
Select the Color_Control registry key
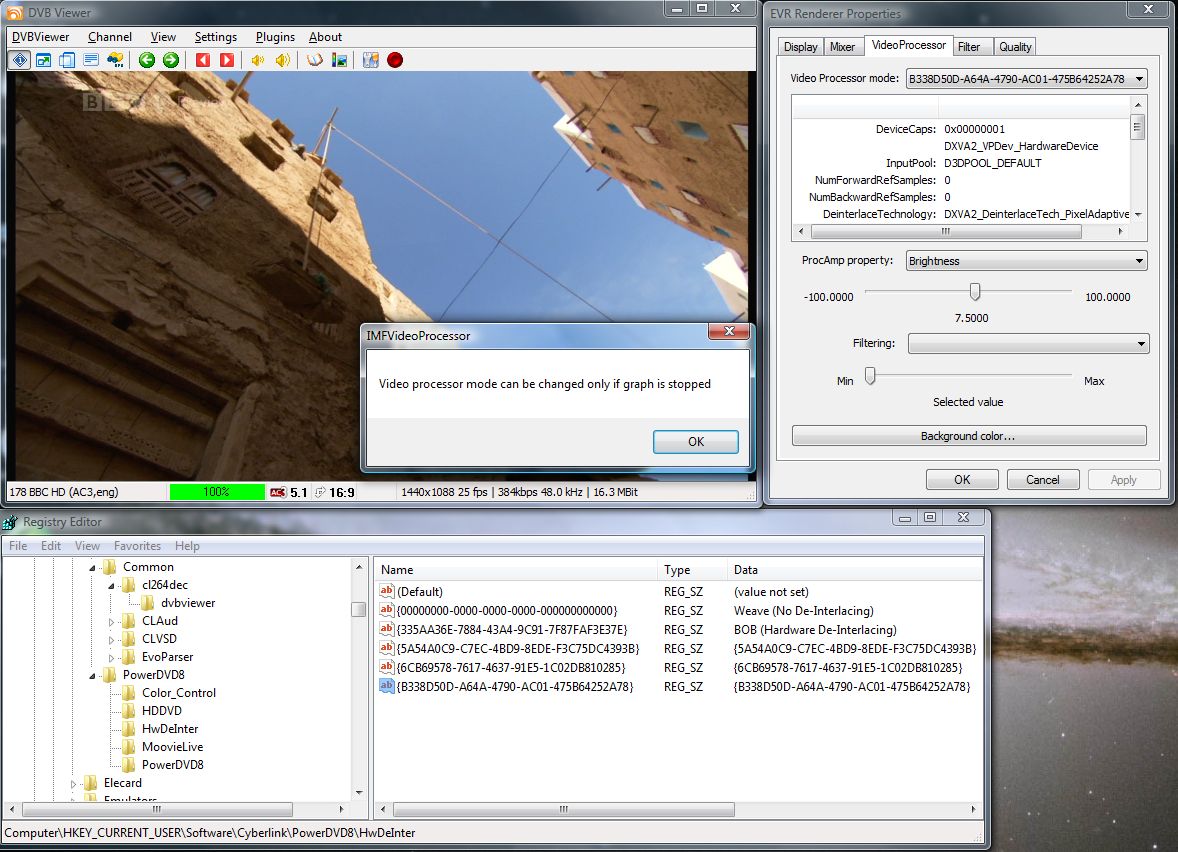[x=179, y=693]
